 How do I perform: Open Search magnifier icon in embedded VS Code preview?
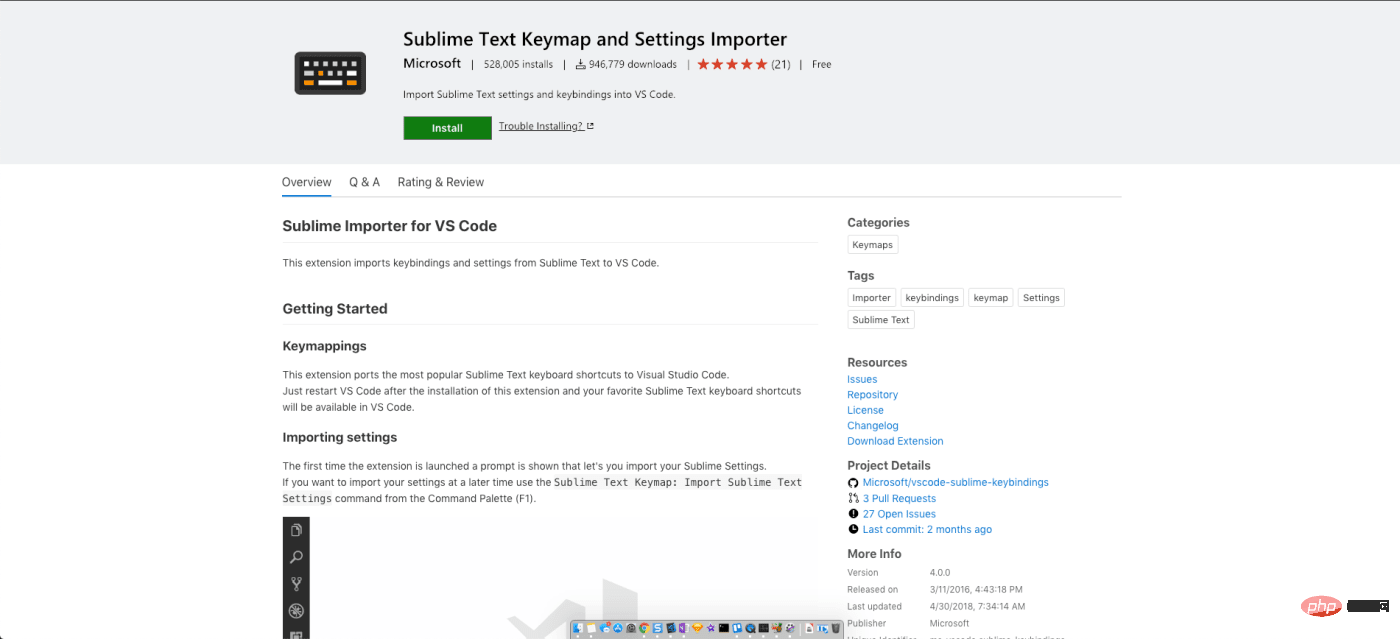point(296,557)
